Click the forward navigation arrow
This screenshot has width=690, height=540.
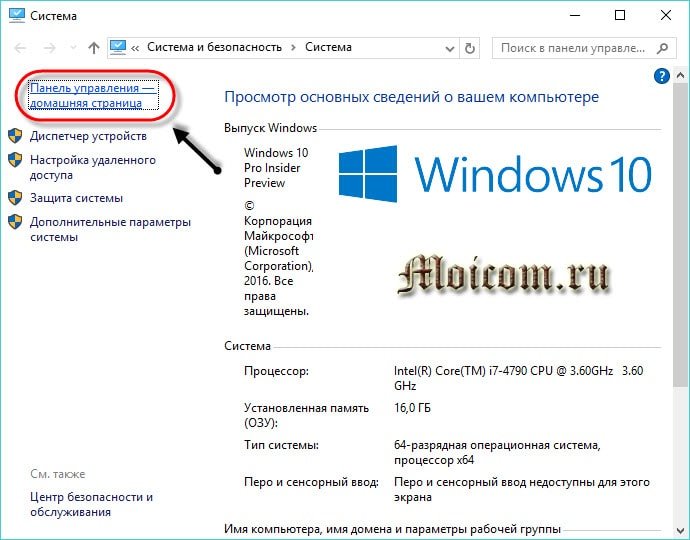pyautogui.click(x=49, y=48)
